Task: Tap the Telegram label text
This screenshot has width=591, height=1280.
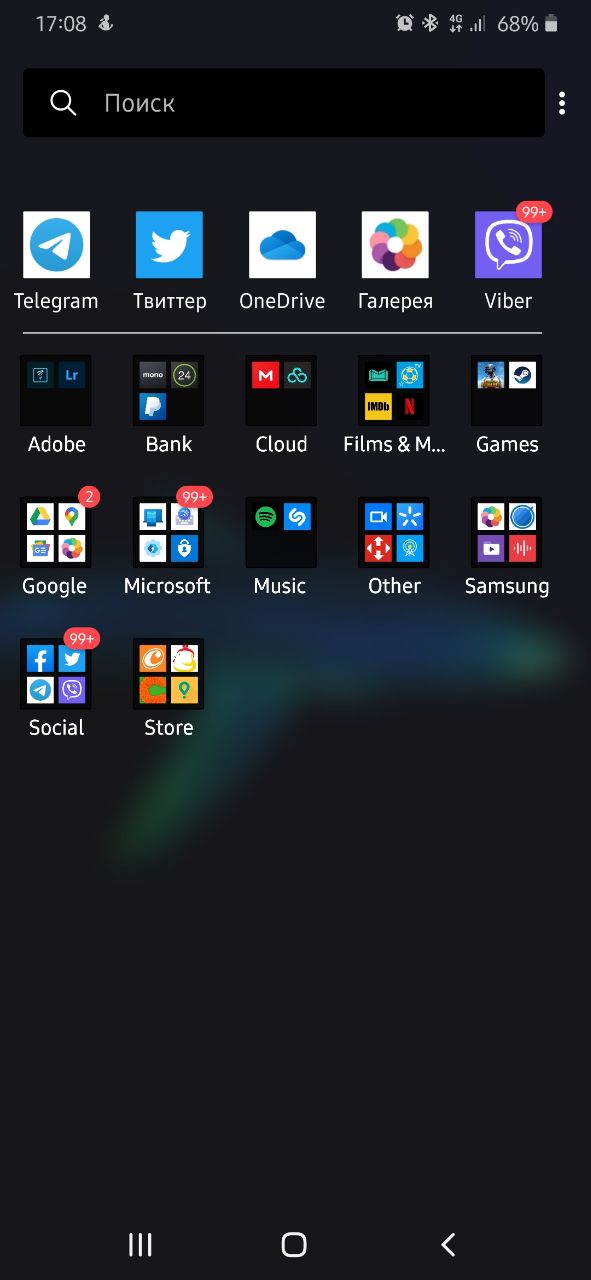Action: point(56,301)
